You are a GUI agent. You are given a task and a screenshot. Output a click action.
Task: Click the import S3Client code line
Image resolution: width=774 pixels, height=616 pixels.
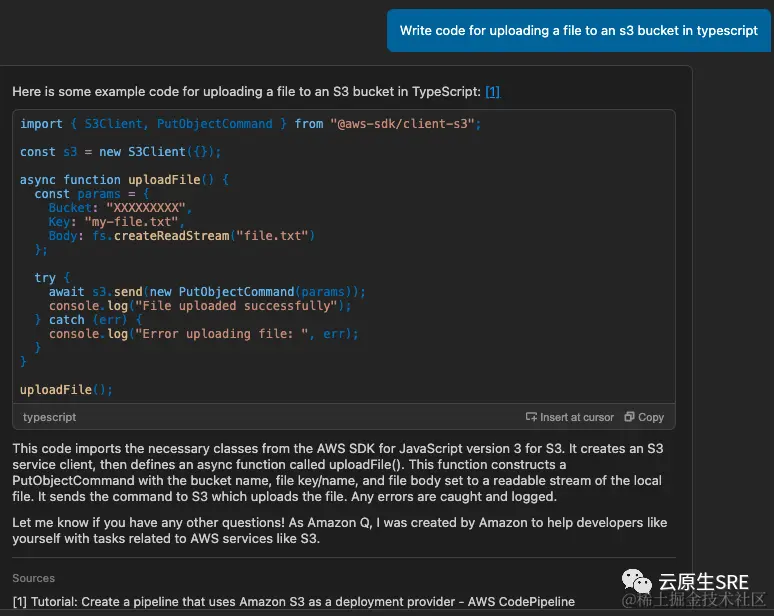pyautogui.click(x=250, y=124)
